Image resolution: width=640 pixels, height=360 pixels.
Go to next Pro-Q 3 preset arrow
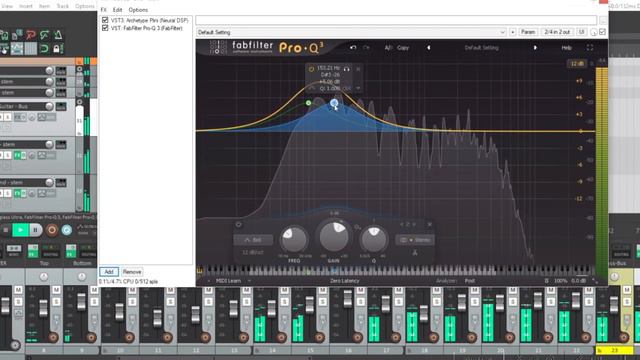(535, 48)
